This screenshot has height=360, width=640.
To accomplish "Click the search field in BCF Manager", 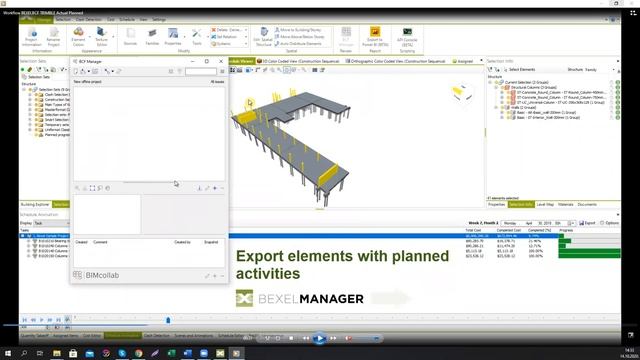I will pyautogui.click(x=200, y=71).
